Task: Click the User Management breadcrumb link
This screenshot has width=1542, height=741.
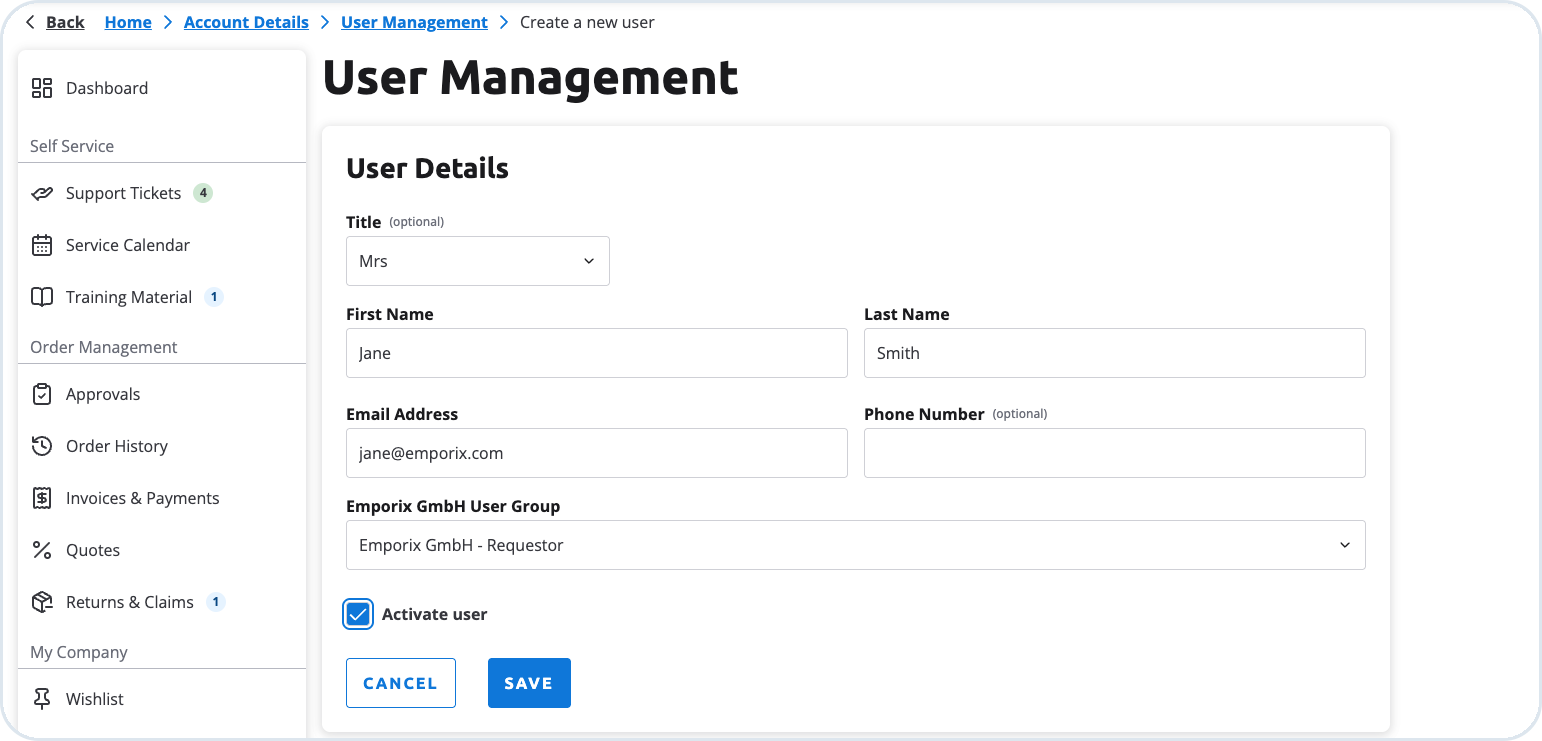Action: coord(414,22)
